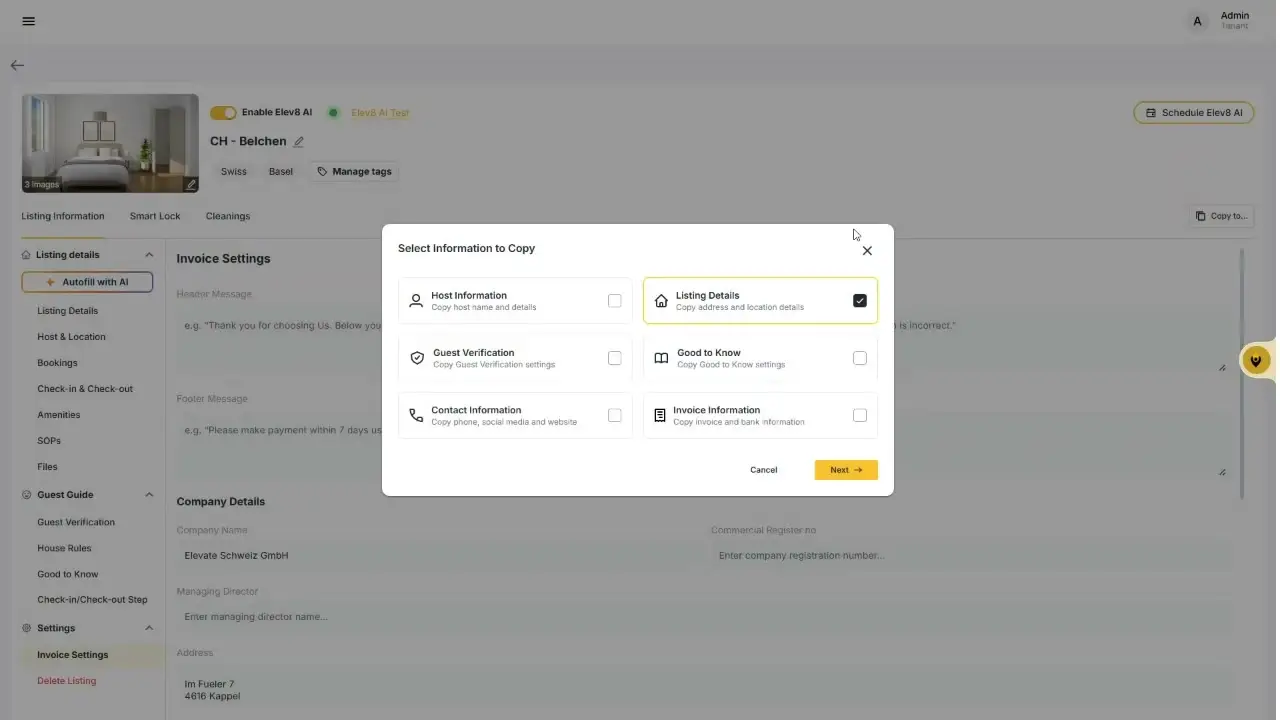Open House Rules in sidebar
This screenshot has width=1280, height=720.
tap(64, 548)
